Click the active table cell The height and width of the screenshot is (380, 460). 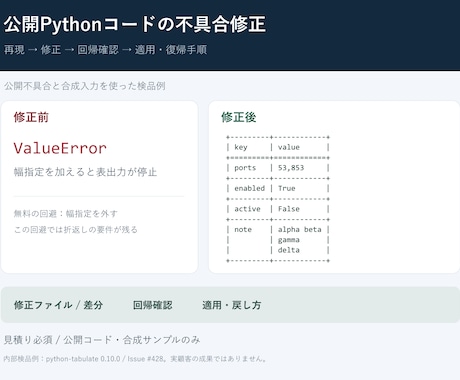pos(247,209)
